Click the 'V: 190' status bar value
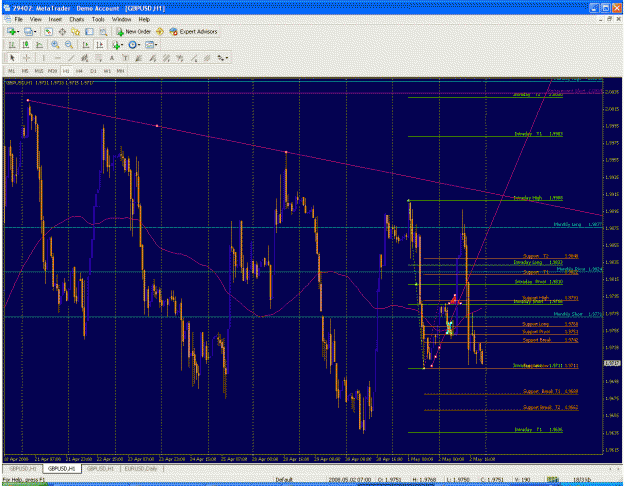The width and height of the screenshot is (625, 486). coord(521,479)
